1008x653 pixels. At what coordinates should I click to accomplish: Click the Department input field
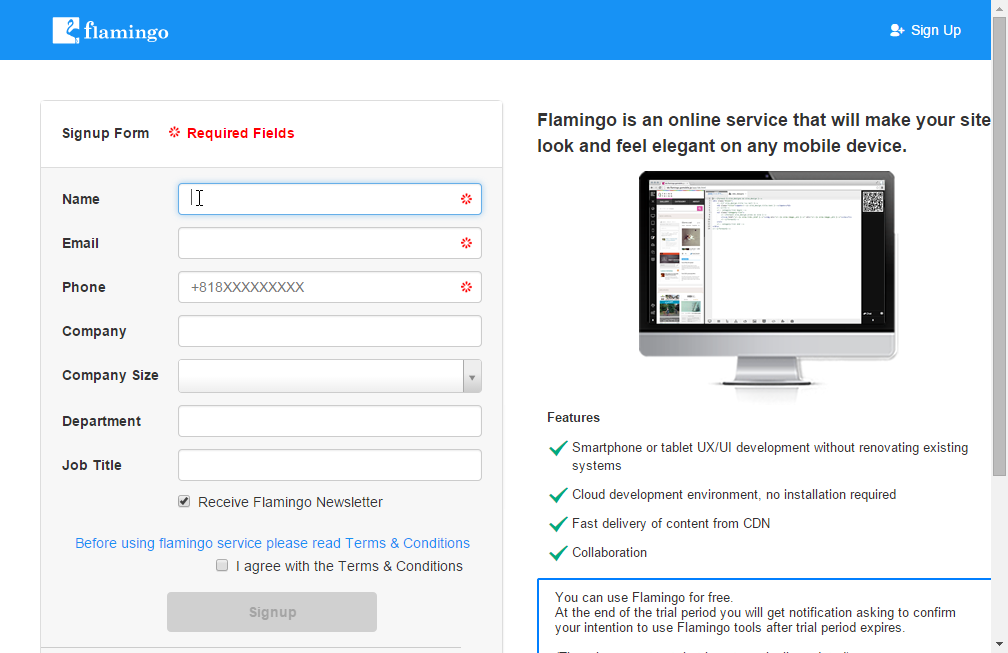point(330,421)
